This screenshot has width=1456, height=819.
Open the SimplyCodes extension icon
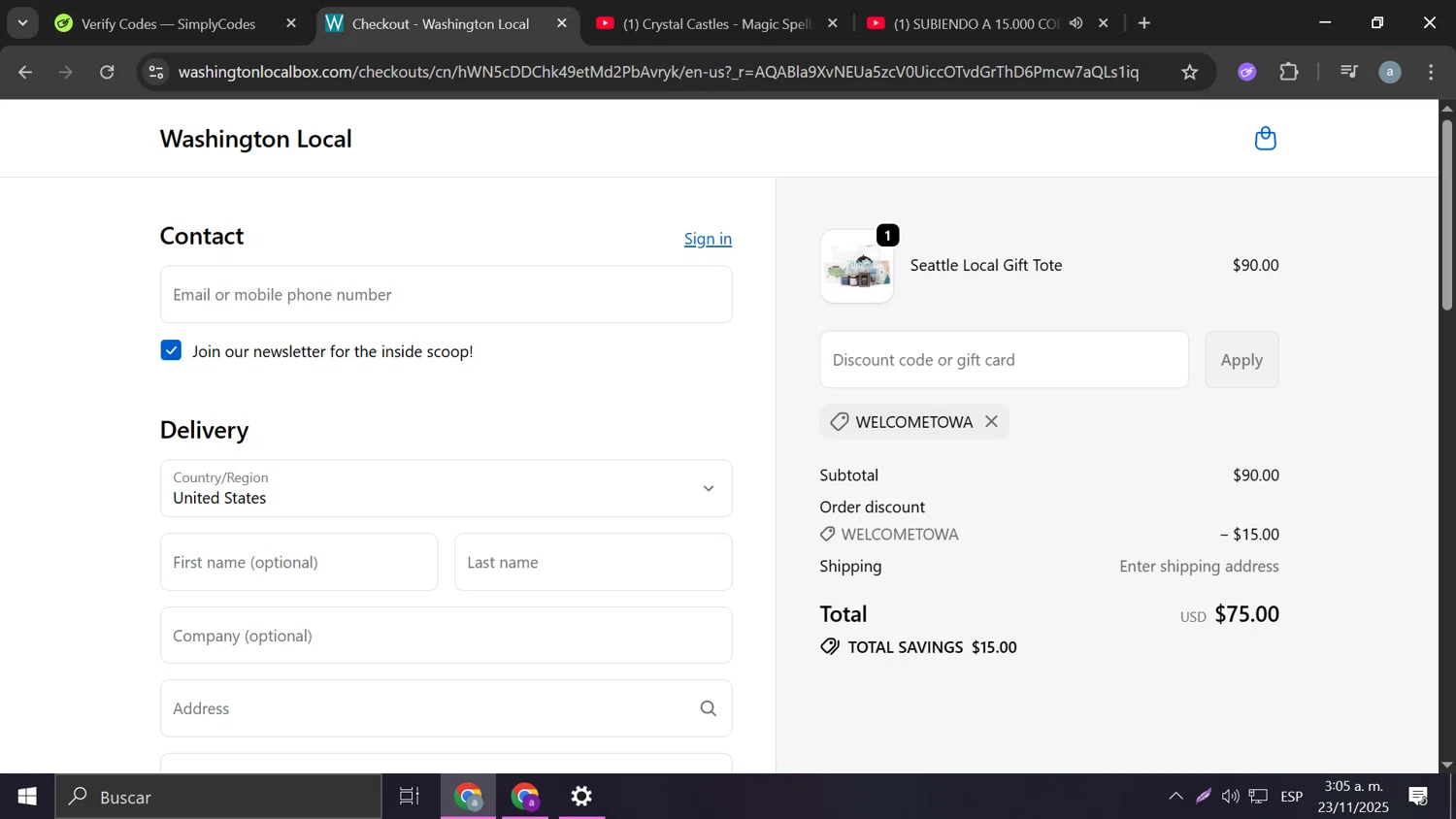click(x=1247, y=72)
